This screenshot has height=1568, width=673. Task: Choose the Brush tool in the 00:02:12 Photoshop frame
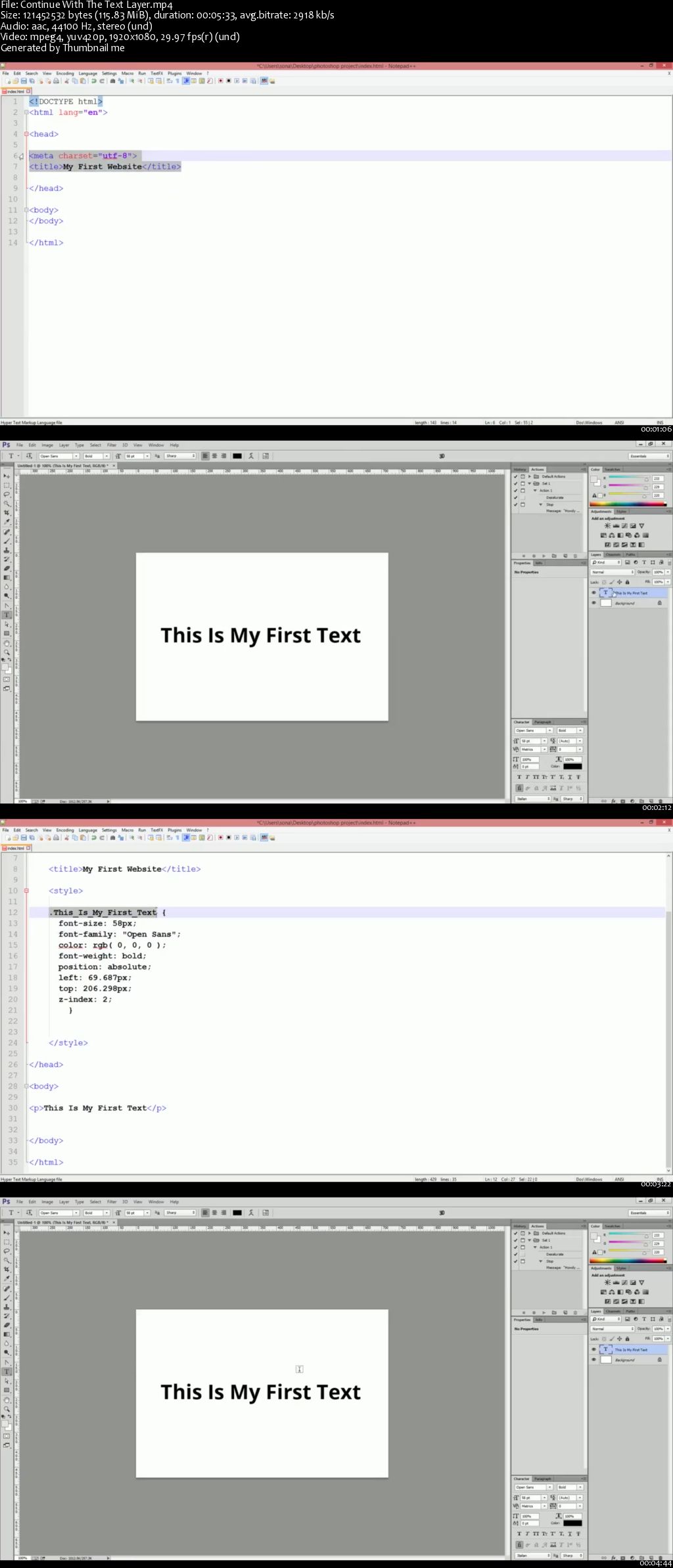pos(7,541)
